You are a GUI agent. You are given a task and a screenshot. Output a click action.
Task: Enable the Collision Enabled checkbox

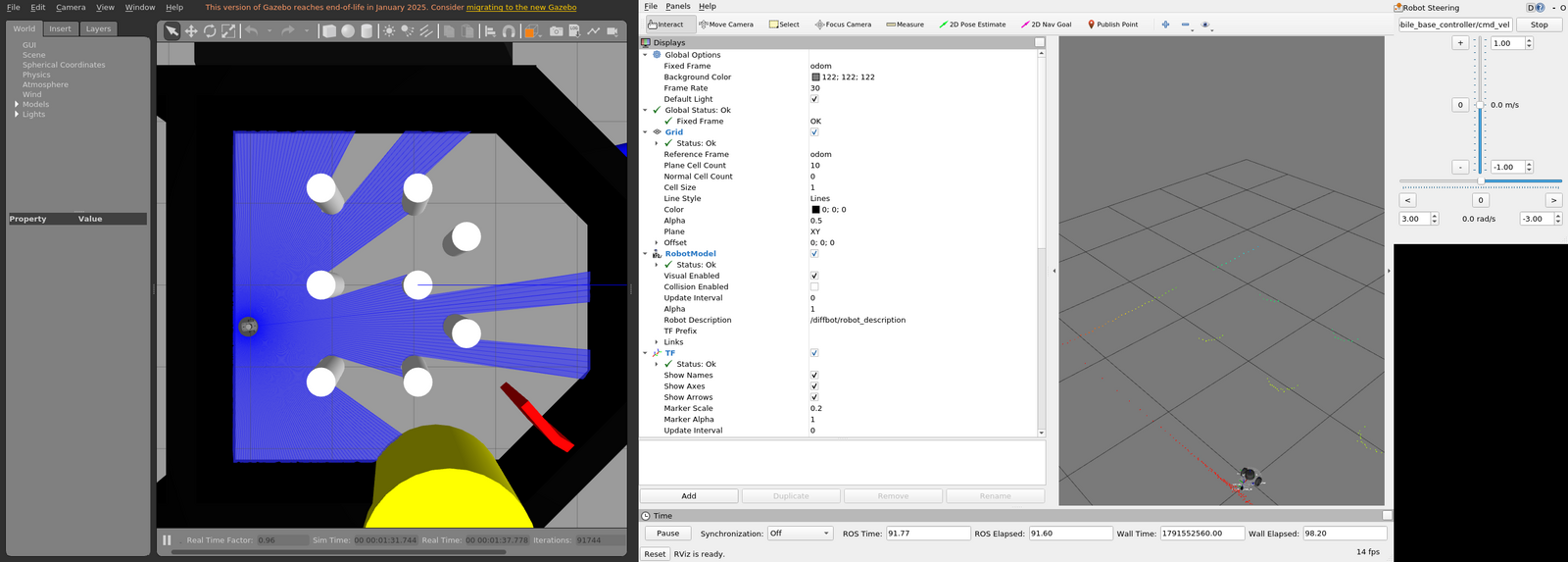coord(814,287)
